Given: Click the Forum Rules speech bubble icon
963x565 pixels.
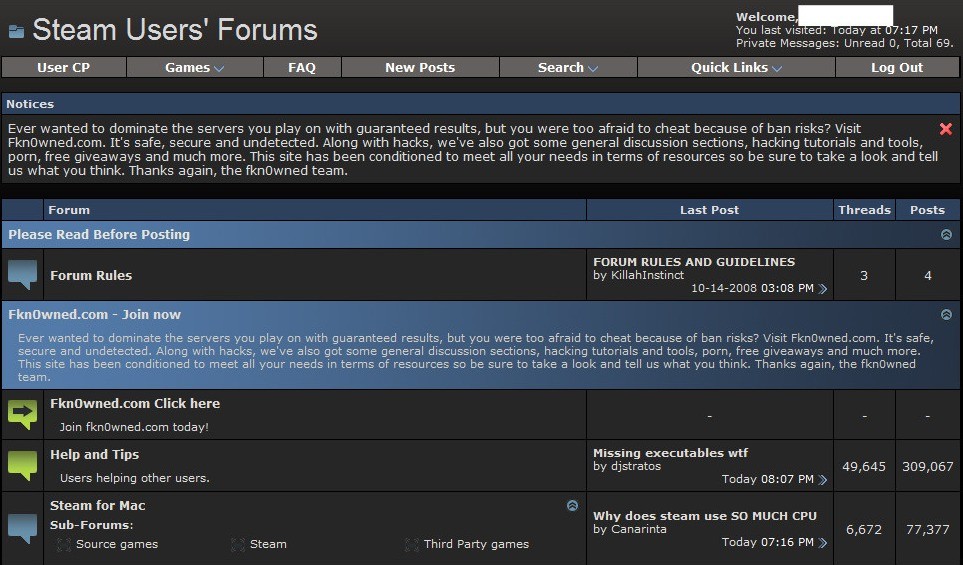Looking at the screenshot, I should [x=23, y=275].
